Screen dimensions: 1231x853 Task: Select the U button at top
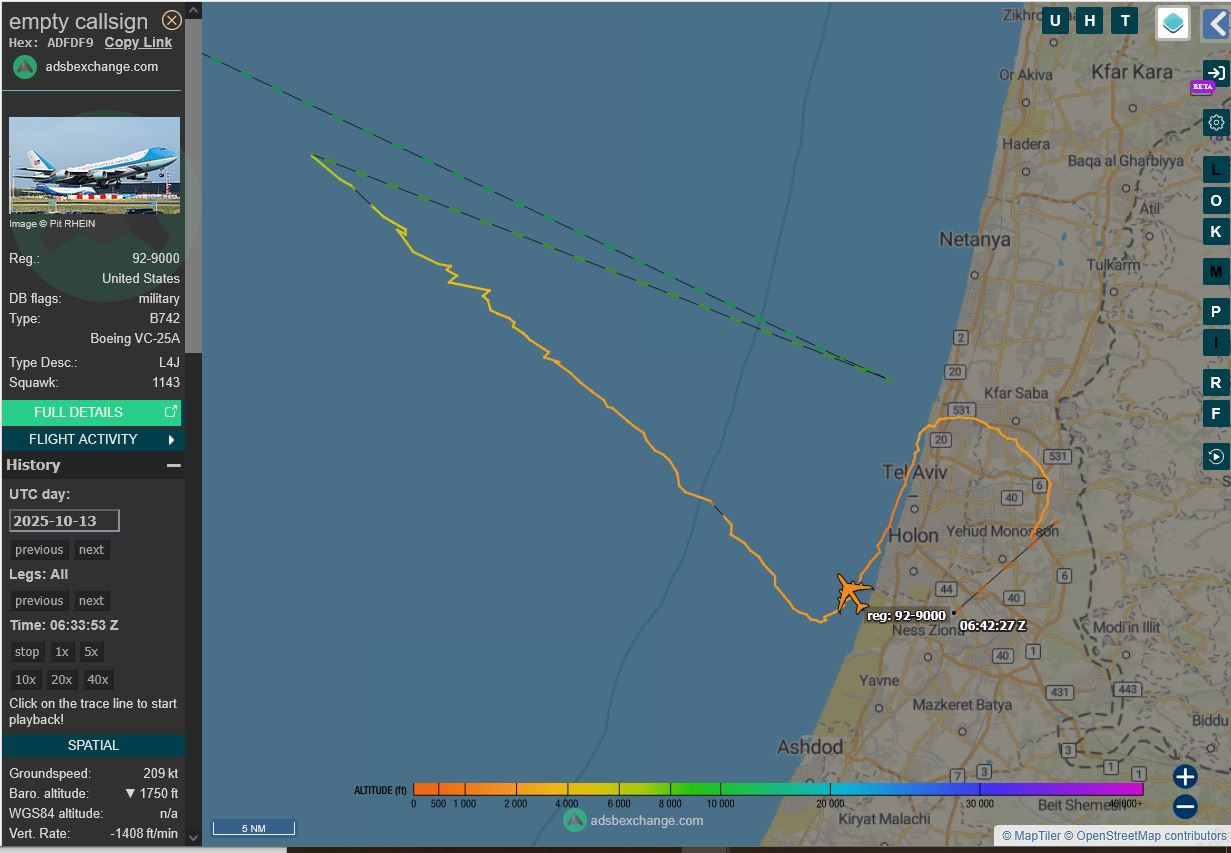pos(1055,20)
